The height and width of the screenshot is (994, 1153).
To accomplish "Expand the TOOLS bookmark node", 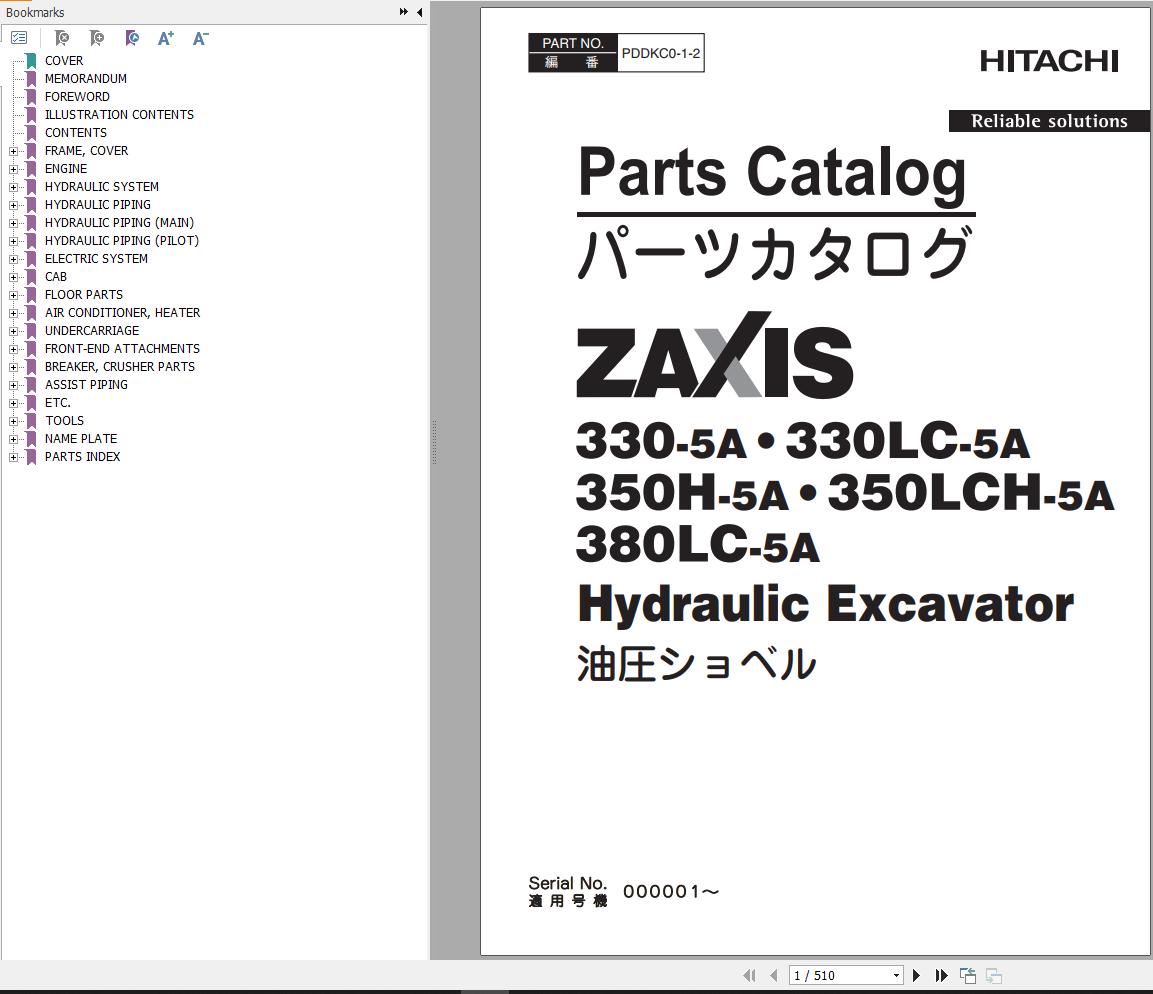I will pos(13,421).
